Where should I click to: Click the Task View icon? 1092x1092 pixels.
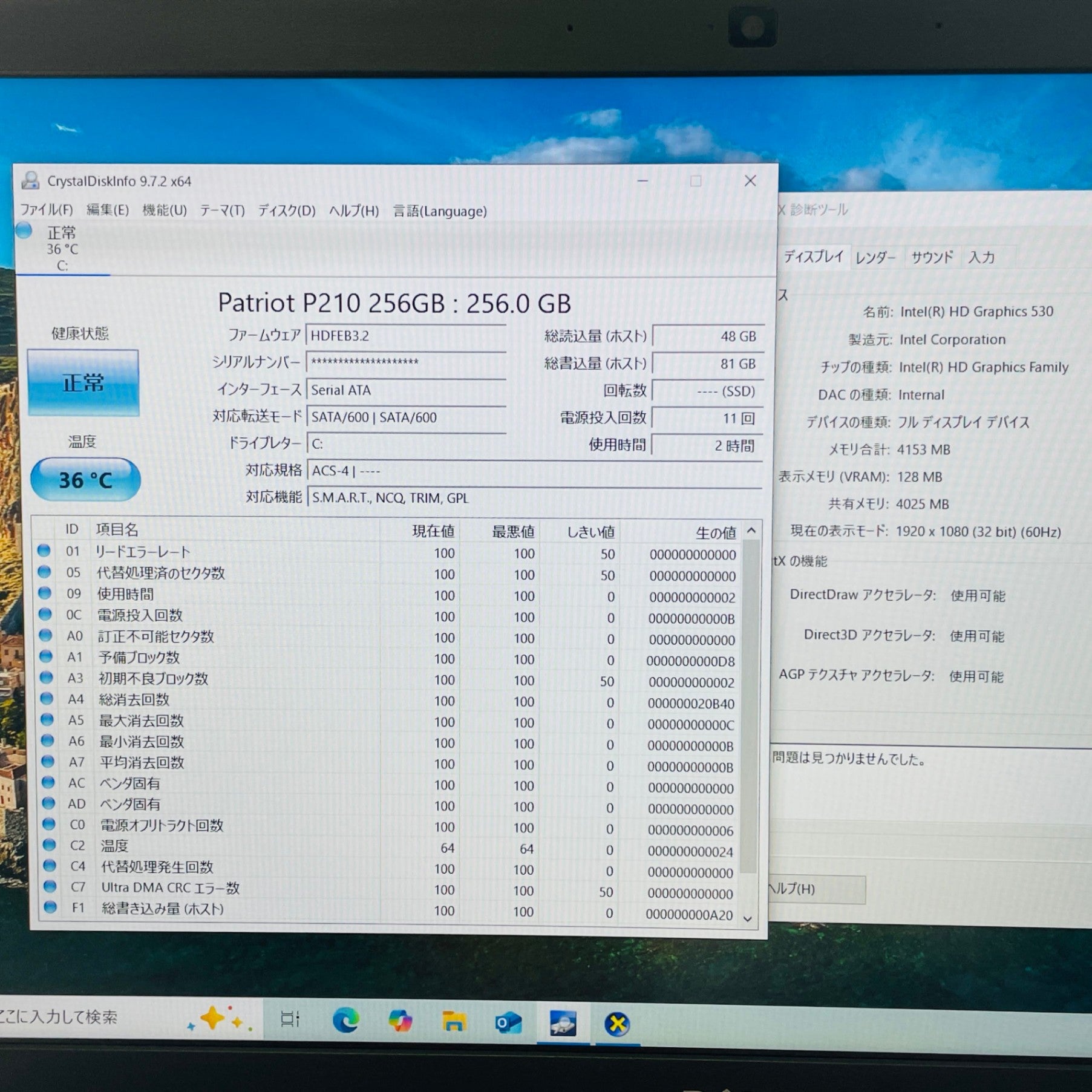point(290,1019)
